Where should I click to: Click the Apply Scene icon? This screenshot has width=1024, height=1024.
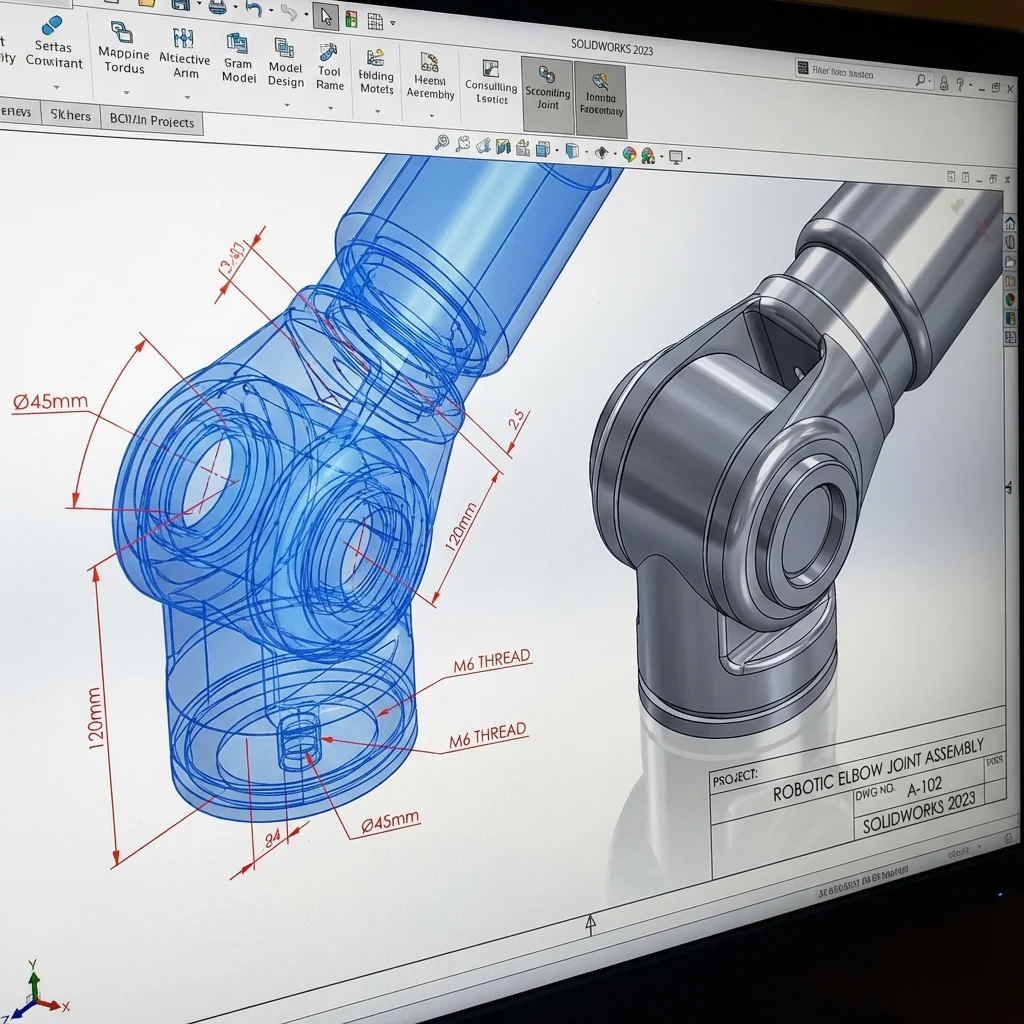[x=648, y=155]
